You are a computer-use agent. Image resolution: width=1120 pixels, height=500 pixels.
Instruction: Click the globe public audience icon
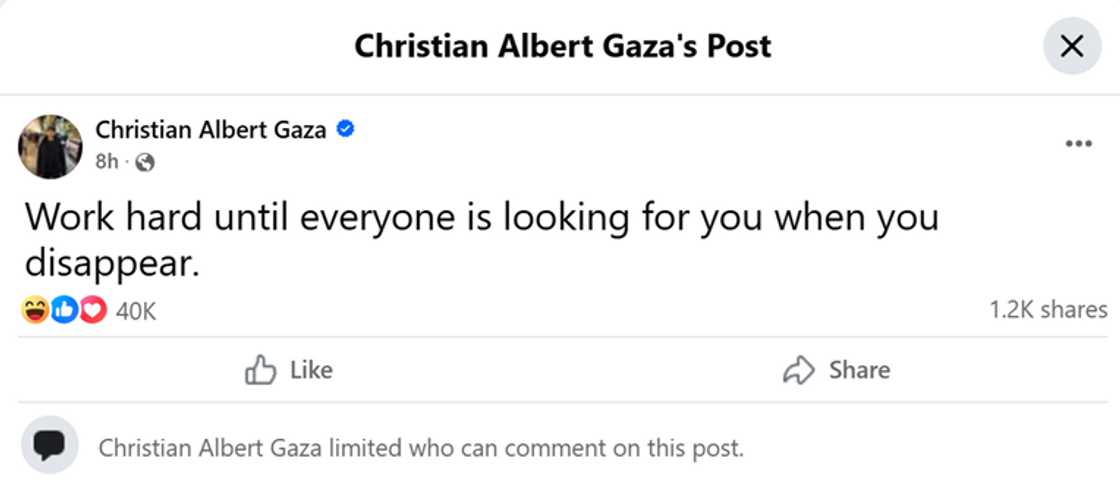point(145,162)
